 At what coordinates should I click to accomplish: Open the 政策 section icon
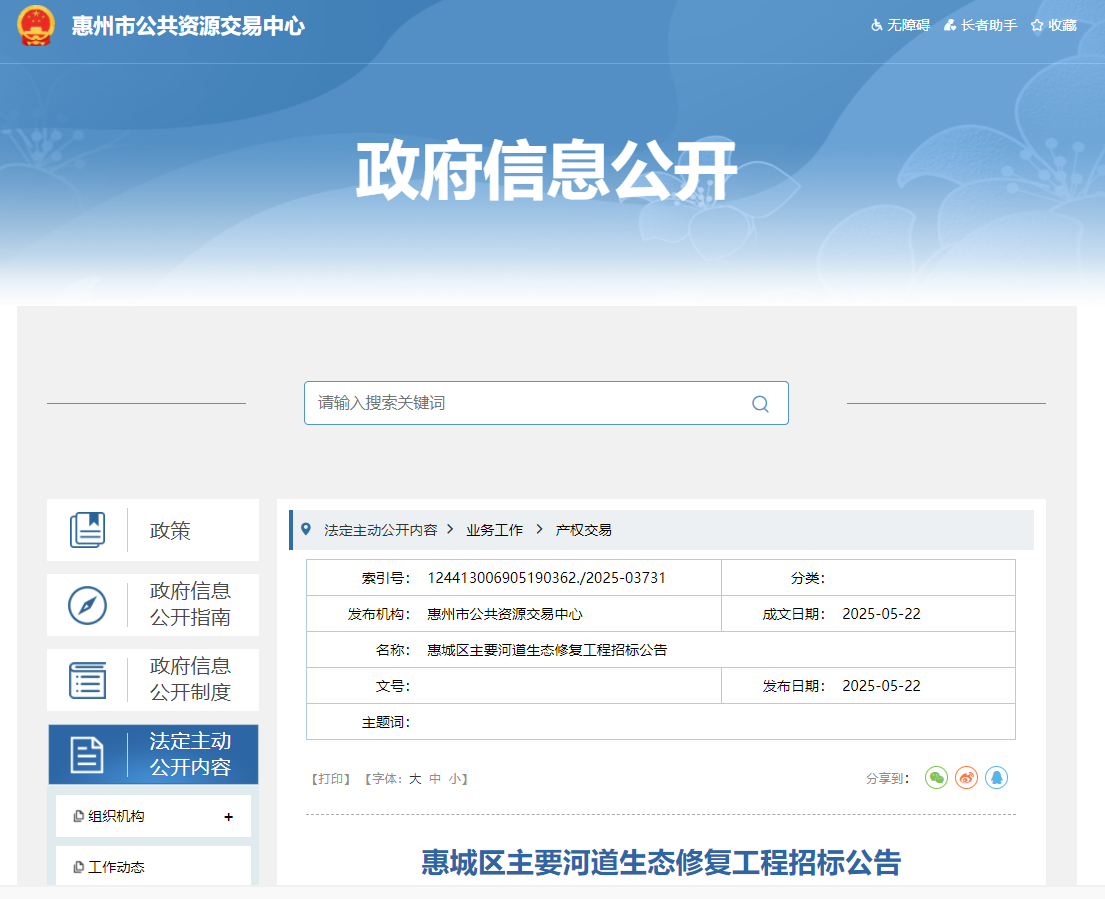[88, 530]
